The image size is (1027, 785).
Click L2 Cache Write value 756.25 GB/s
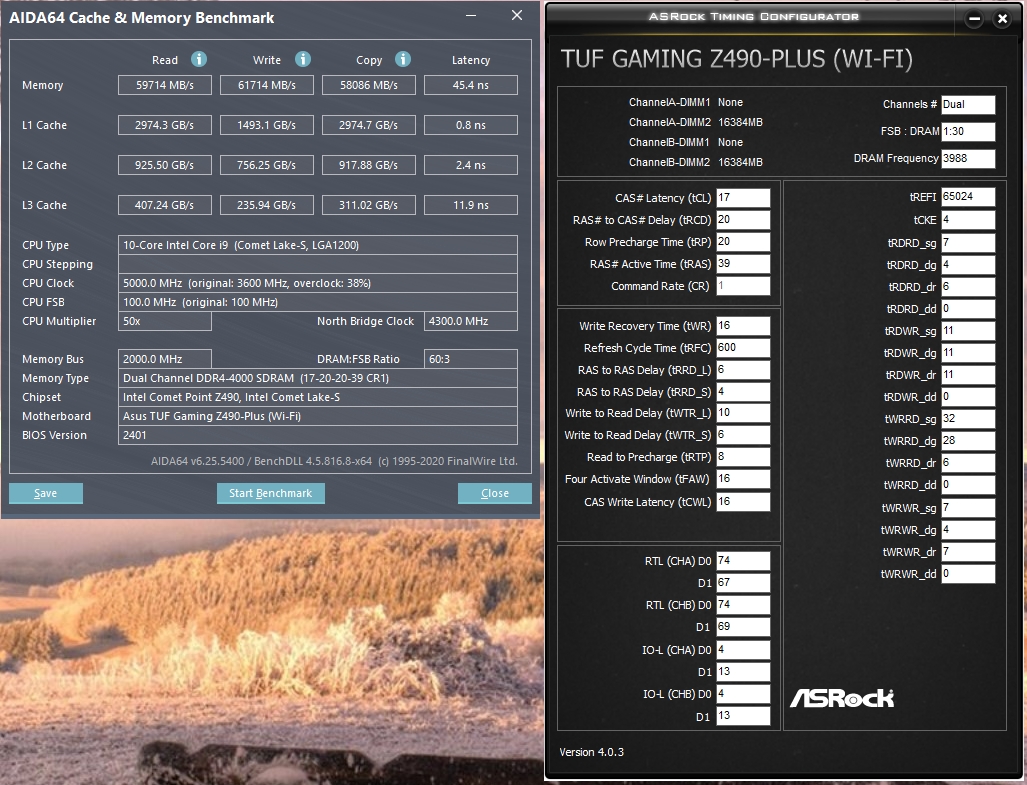(x=267, y=165)
